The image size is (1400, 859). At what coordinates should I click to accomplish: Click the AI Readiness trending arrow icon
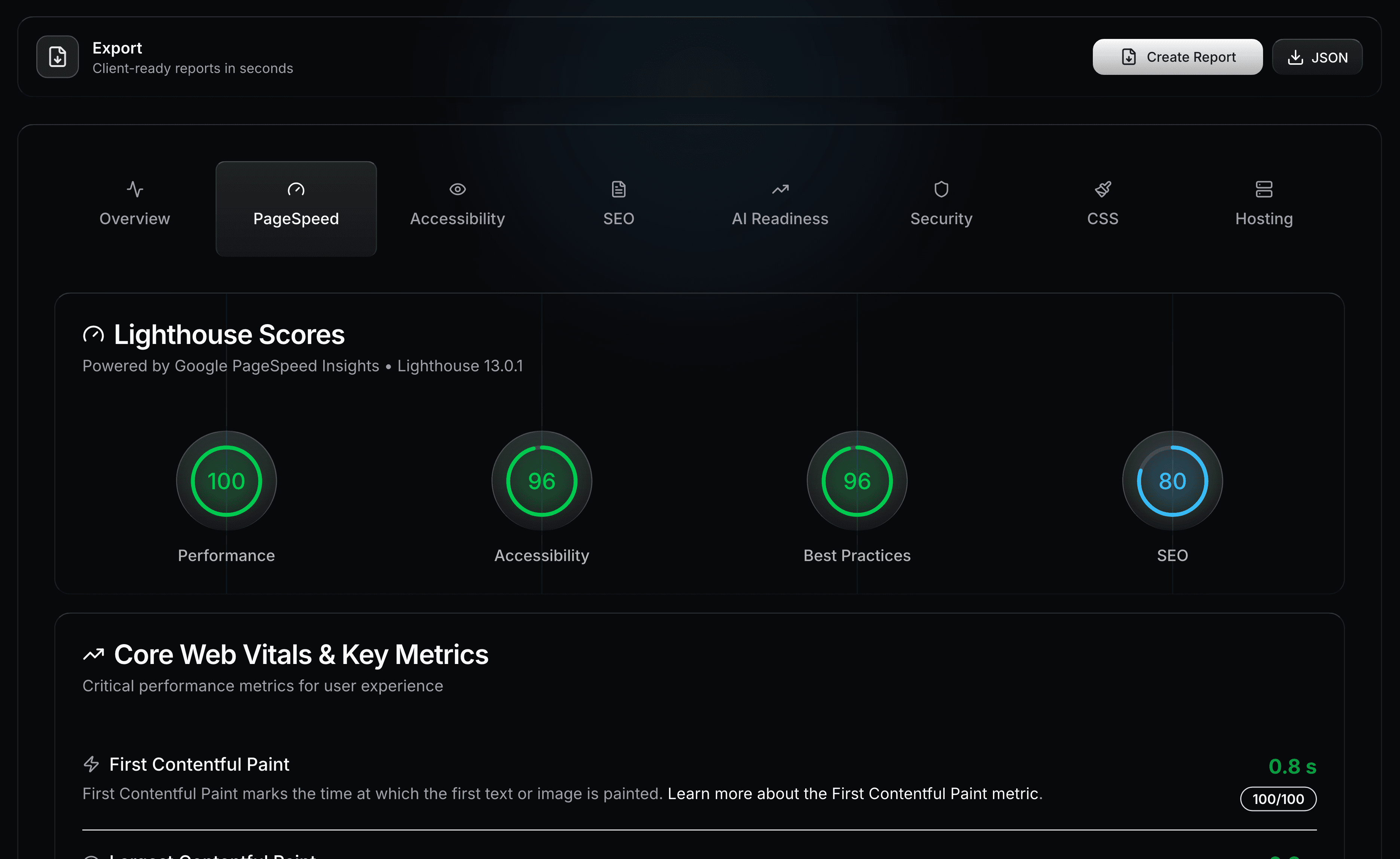(x=780, y=189)
